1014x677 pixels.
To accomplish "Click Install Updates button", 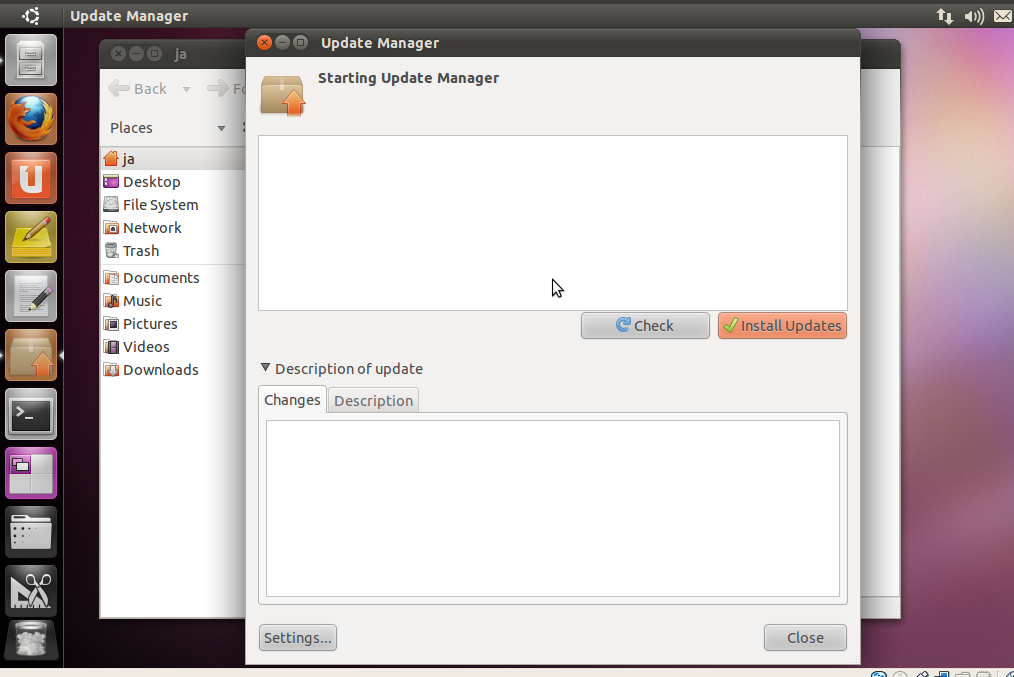I will [x=782, y=325].
